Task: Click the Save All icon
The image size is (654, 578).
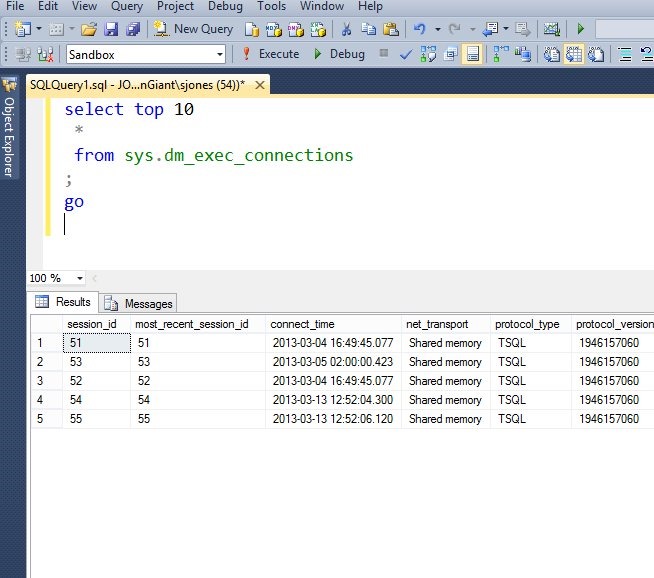Action: click(132, 29)
